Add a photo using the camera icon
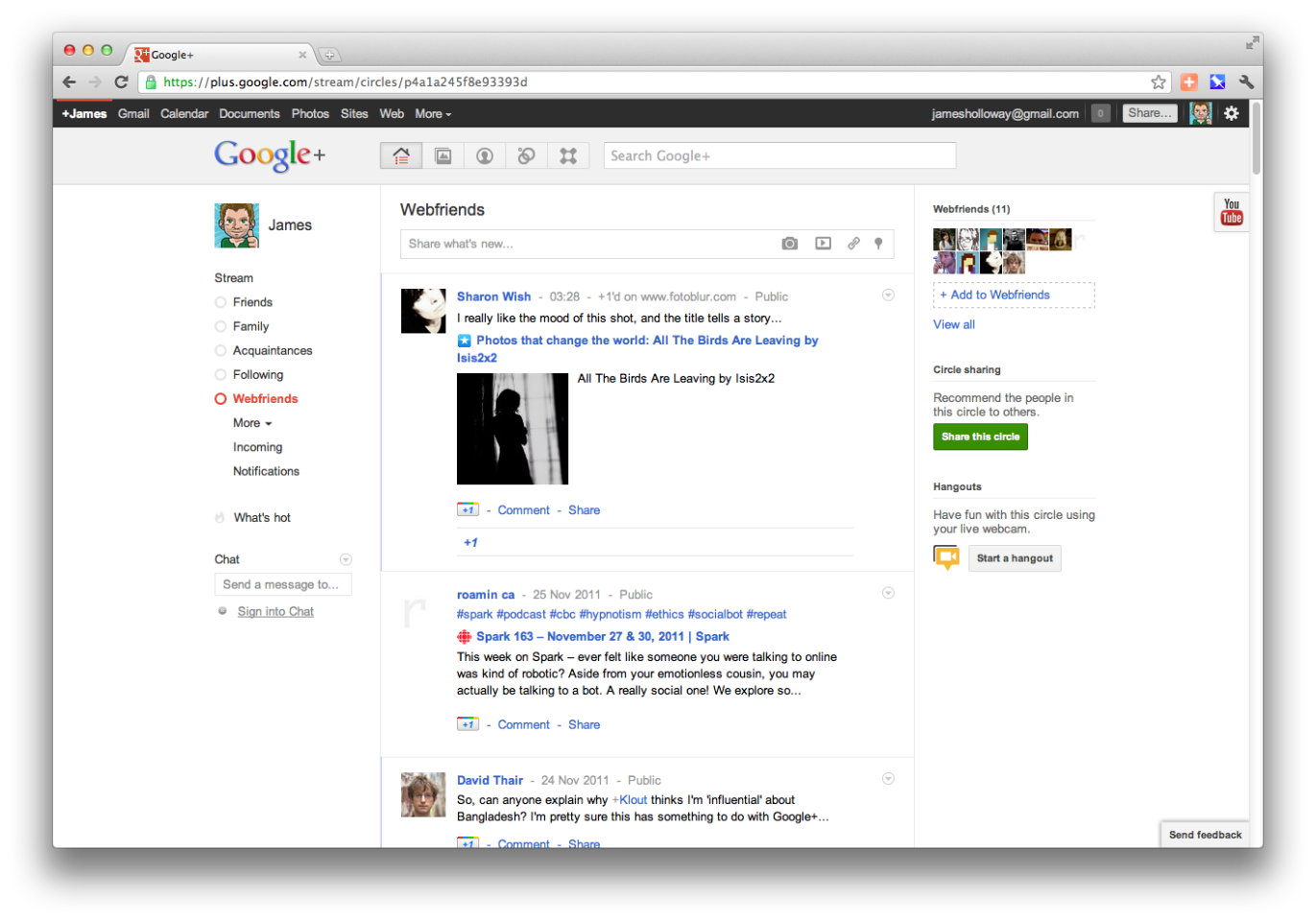 [790, 244]
